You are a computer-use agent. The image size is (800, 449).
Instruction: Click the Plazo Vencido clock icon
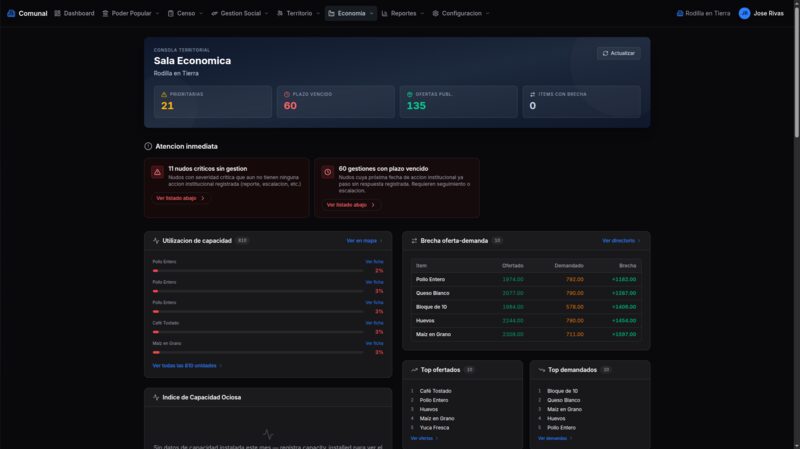[x=287, y=94]
